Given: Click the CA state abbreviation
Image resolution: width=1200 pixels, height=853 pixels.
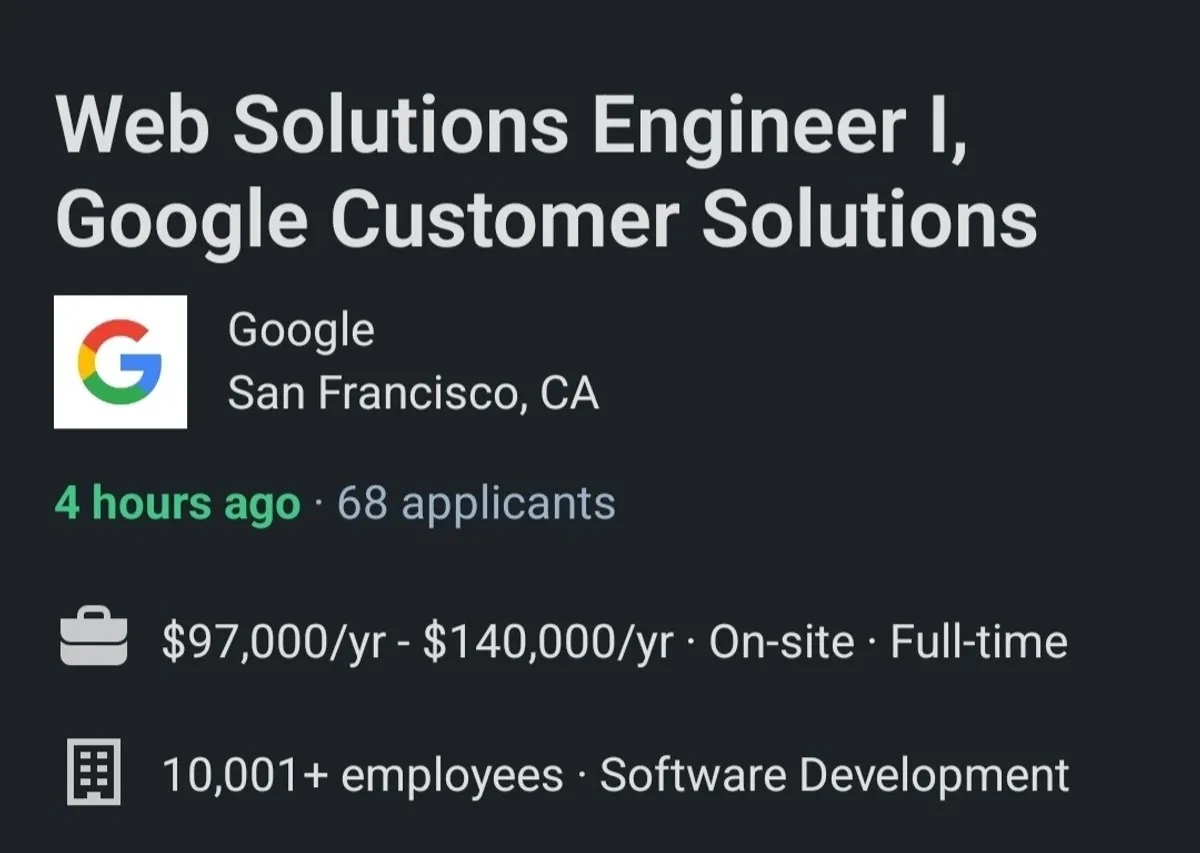Looking at the screenshot, I should (569, 393).
